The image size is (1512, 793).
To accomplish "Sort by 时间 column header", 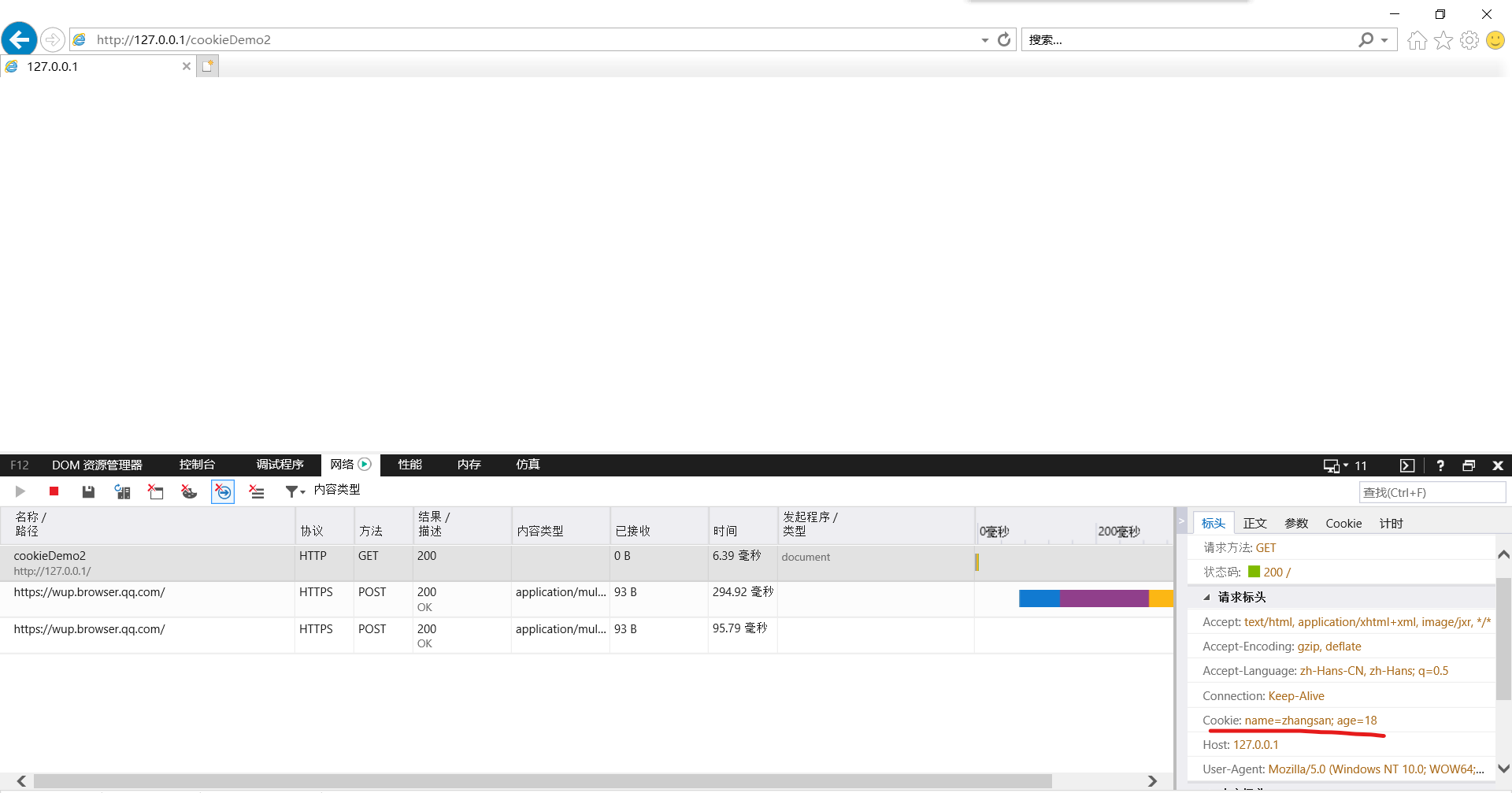I will tap(743, 524).
